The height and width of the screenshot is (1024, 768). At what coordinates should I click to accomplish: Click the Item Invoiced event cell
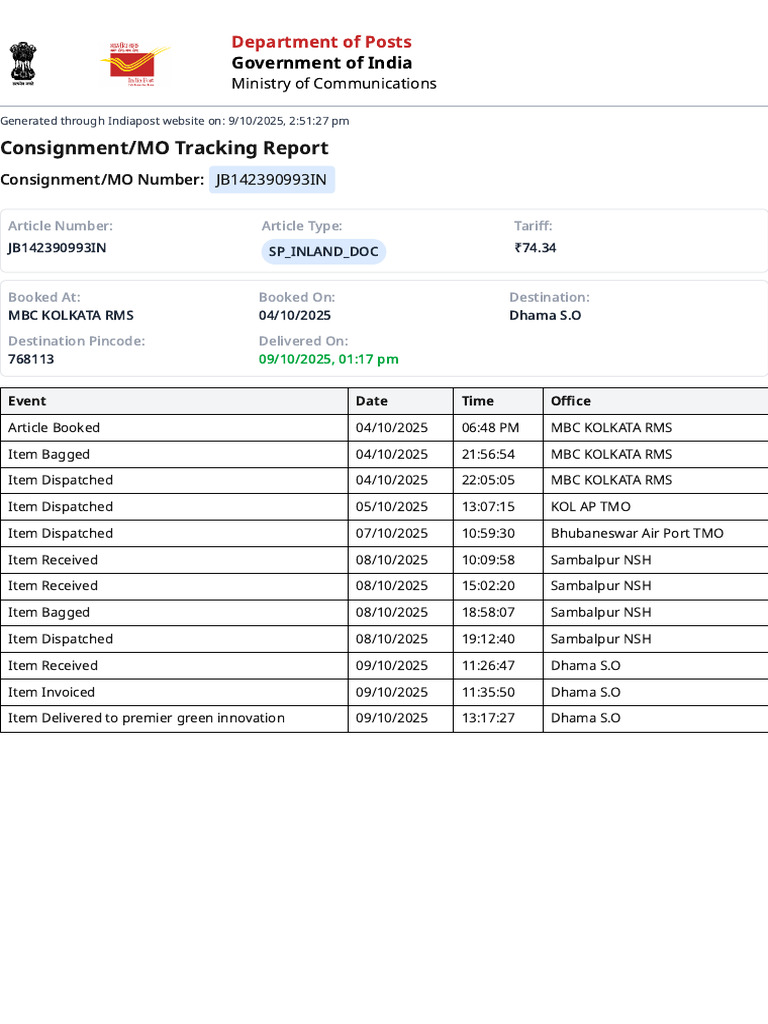click(174, 692)
